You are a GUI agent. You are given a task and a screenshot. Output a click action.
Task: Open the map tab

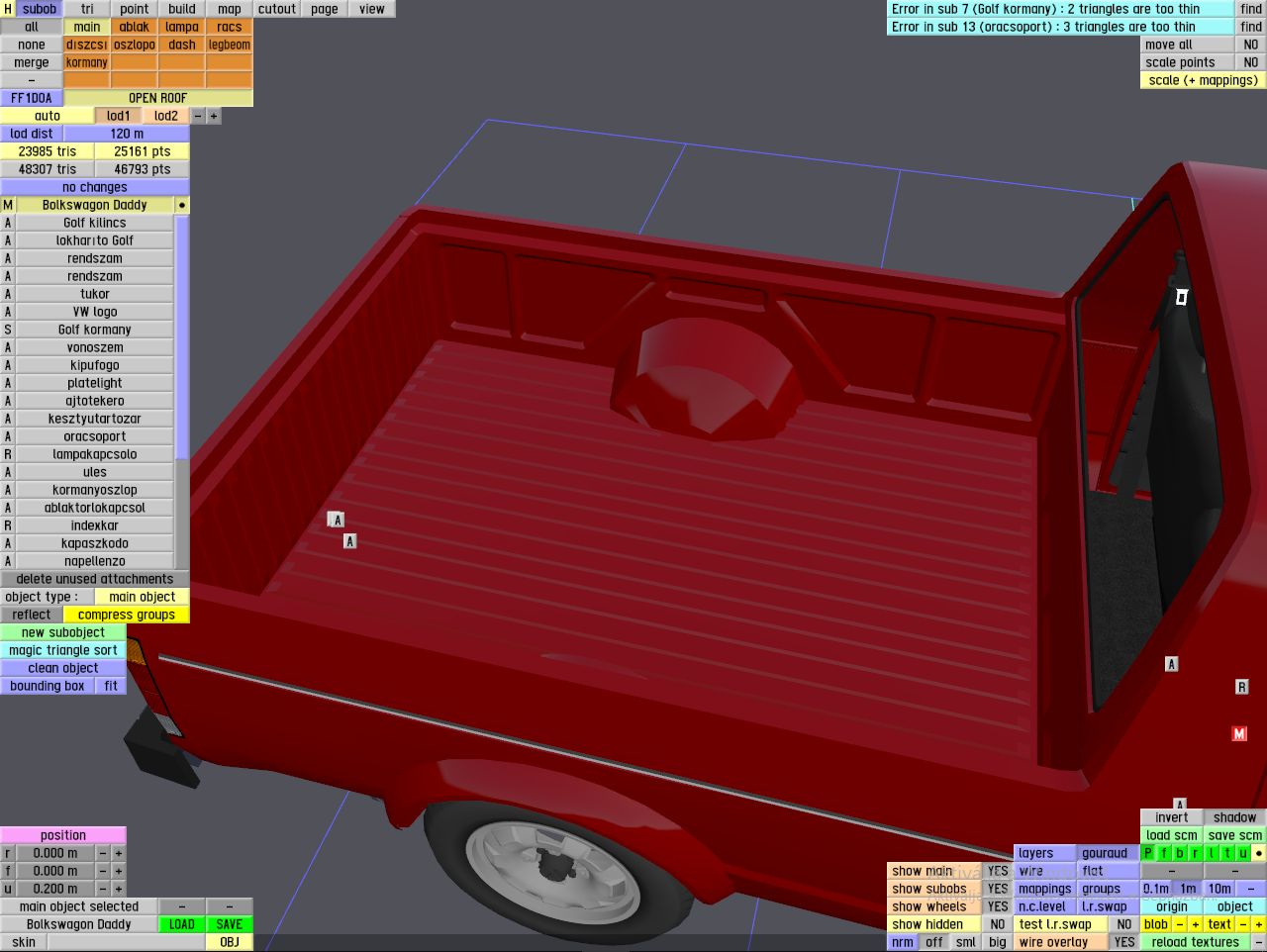pyautogui.click(x=230, y=9)
